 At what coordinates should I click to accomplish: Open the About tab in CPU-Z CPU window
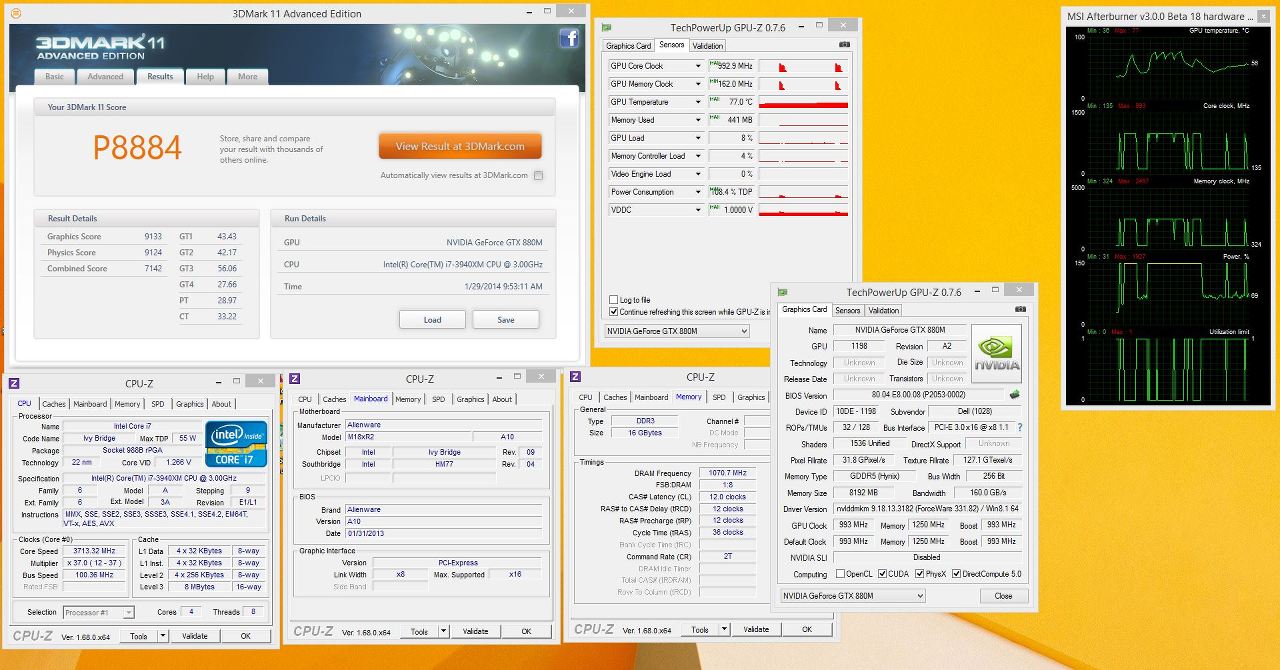[221, 404]
